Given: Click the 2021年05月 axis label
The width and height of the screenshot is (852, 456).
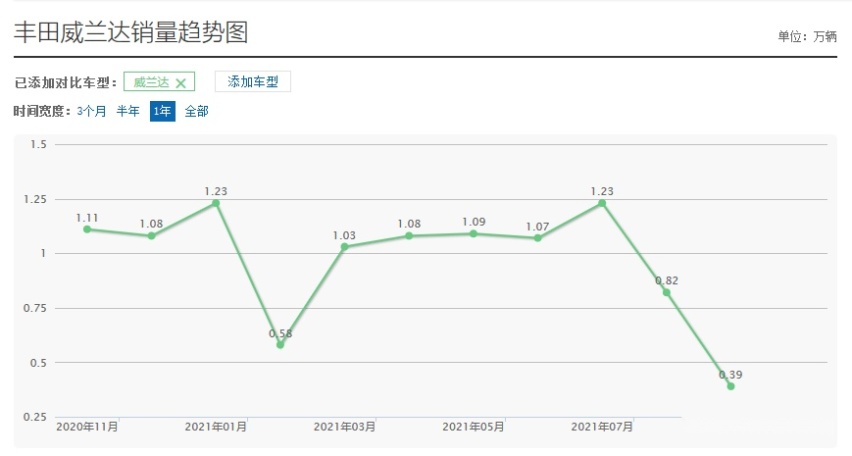Looking at the screenshot, I should pos(473,427).
